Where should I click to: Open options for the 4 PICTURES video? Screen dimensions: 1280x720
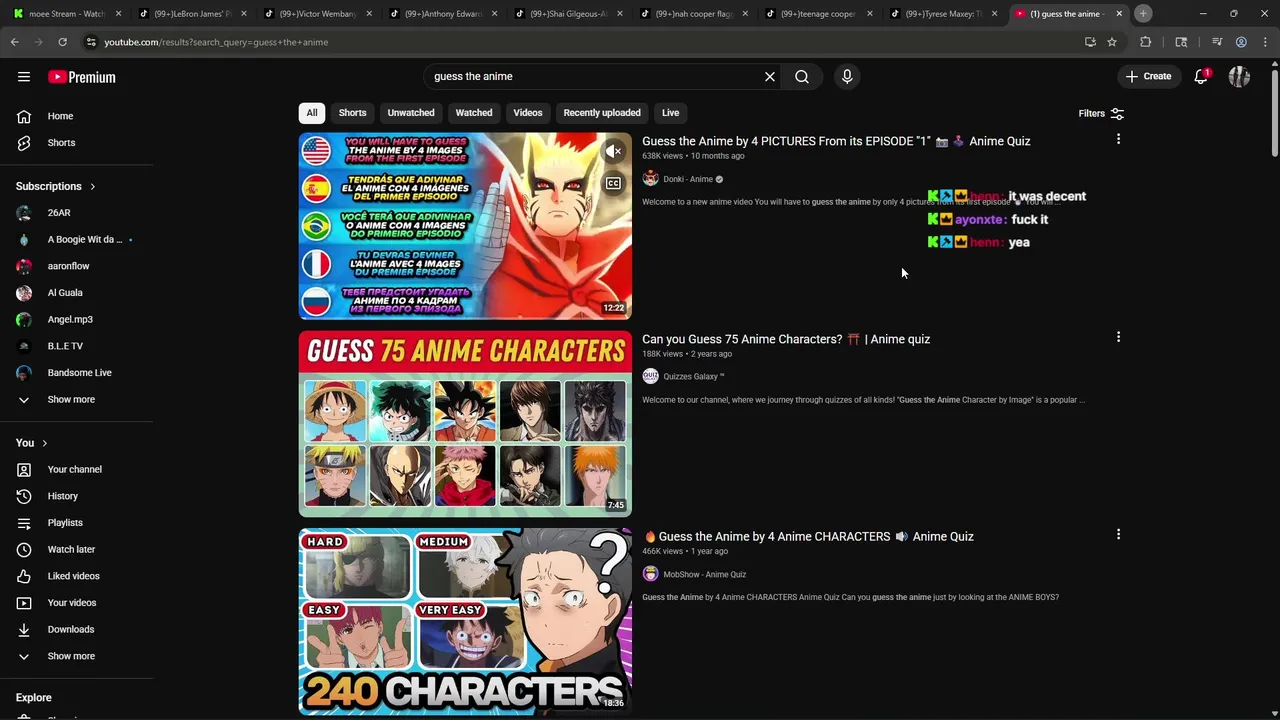coord(1118,140)
